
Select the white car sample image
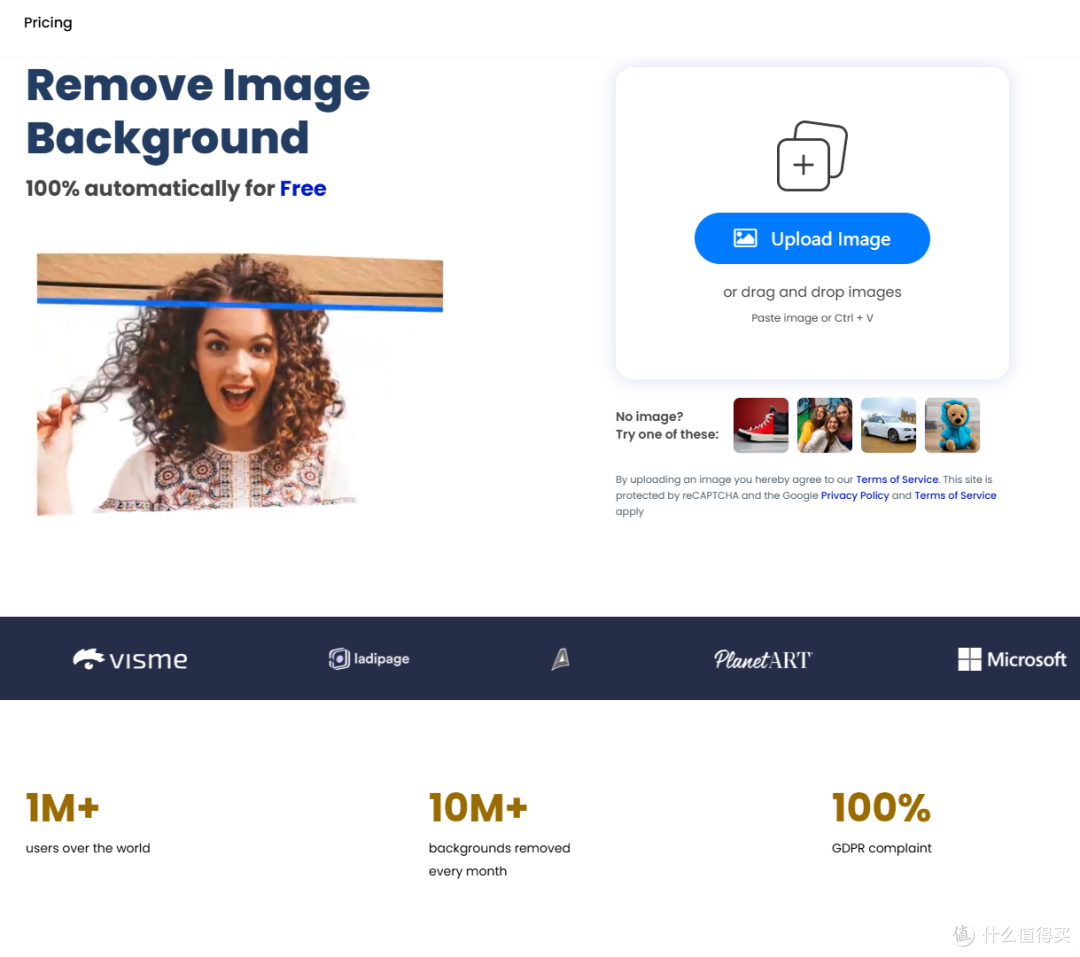click(889, 425)
